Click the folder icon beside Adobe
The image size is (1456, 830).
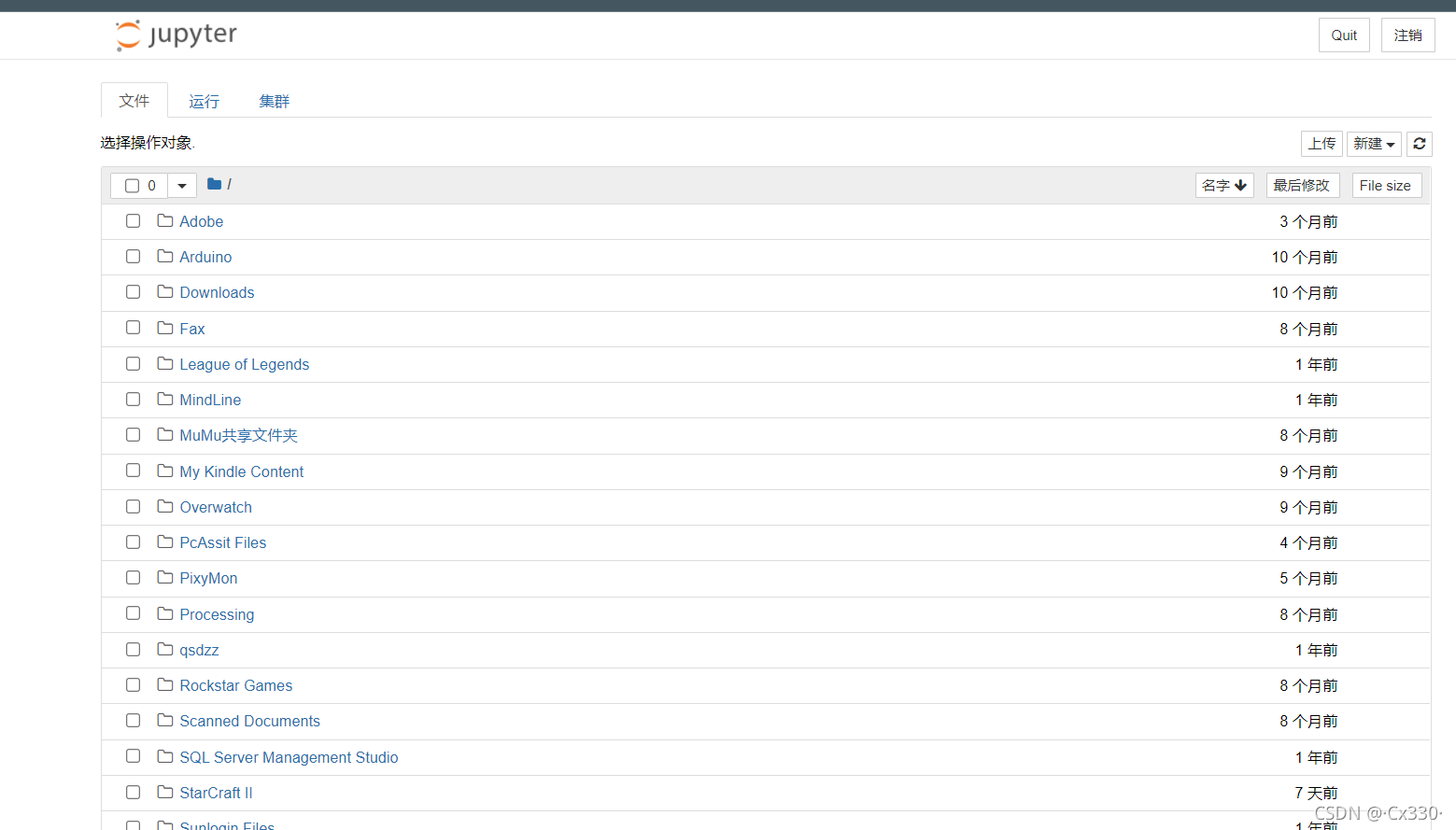(165, 221)
